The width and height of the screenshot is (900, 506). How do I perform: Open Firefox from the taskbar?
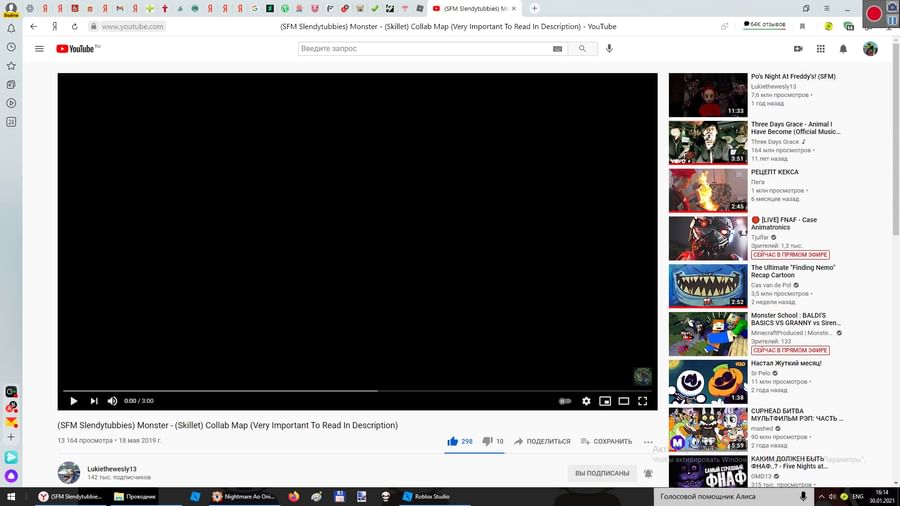294,497
